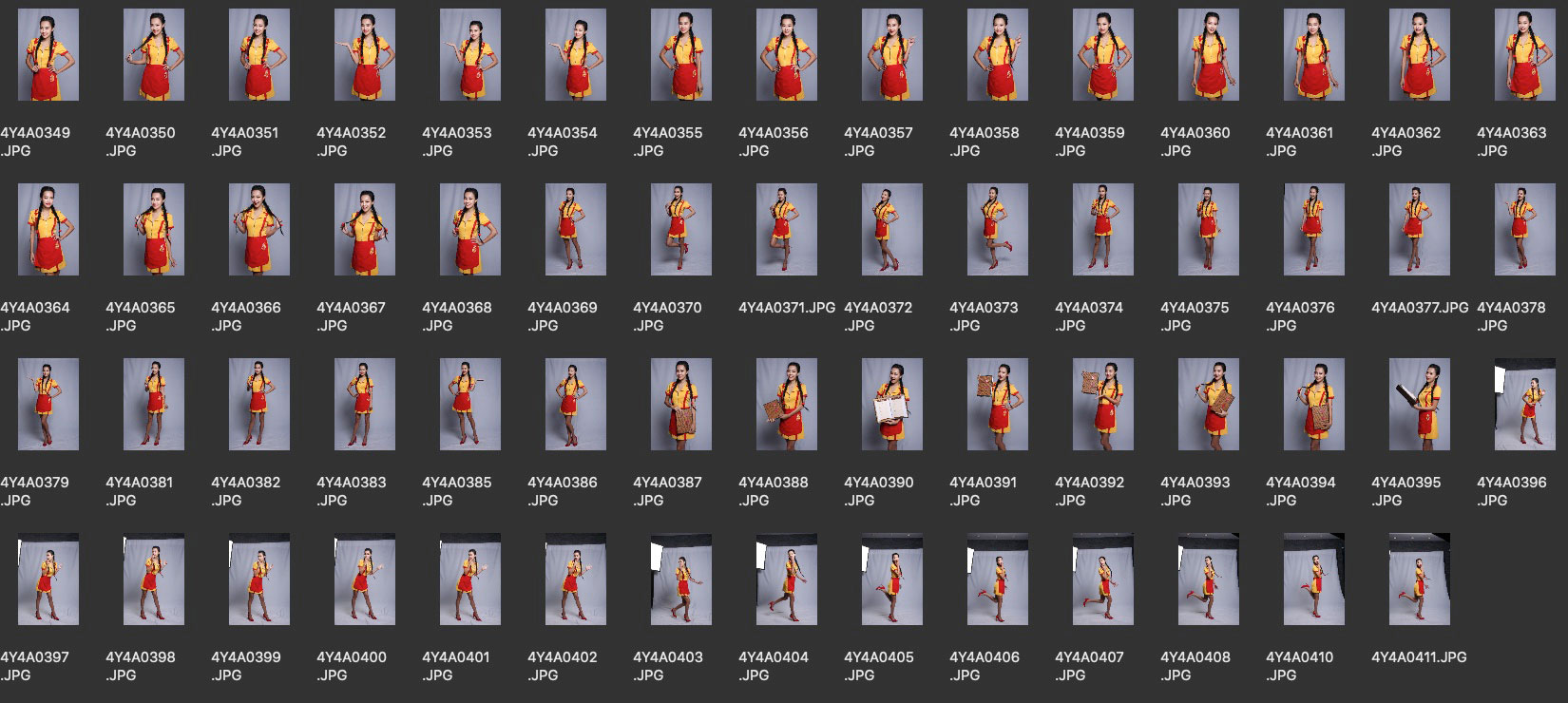Click thumbnail of 4Y4A0377.JPG
Image resolution: width=1568 pixels, height=703 pixels.
pos(1419,230)
